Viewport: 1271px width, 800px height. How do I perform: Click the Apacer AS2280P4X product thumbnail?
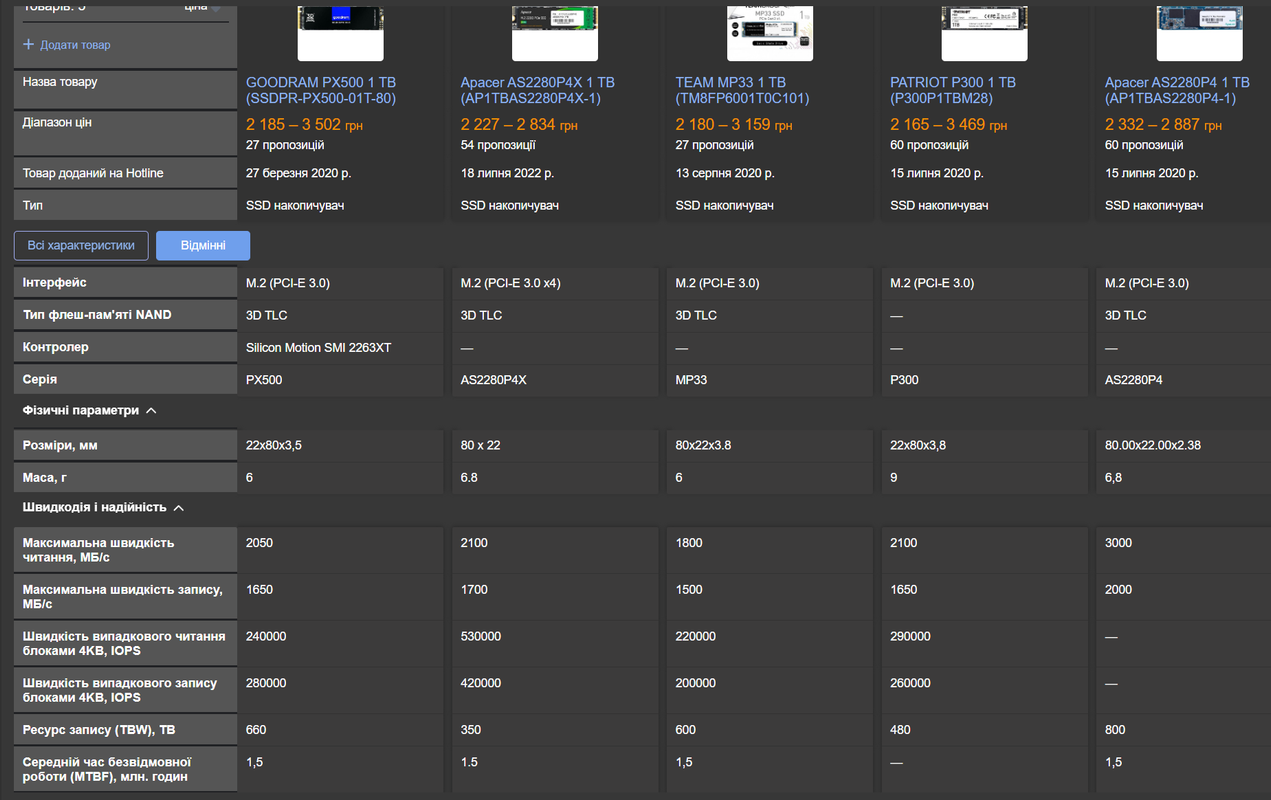pyautogui.click(x=555, y=33)
